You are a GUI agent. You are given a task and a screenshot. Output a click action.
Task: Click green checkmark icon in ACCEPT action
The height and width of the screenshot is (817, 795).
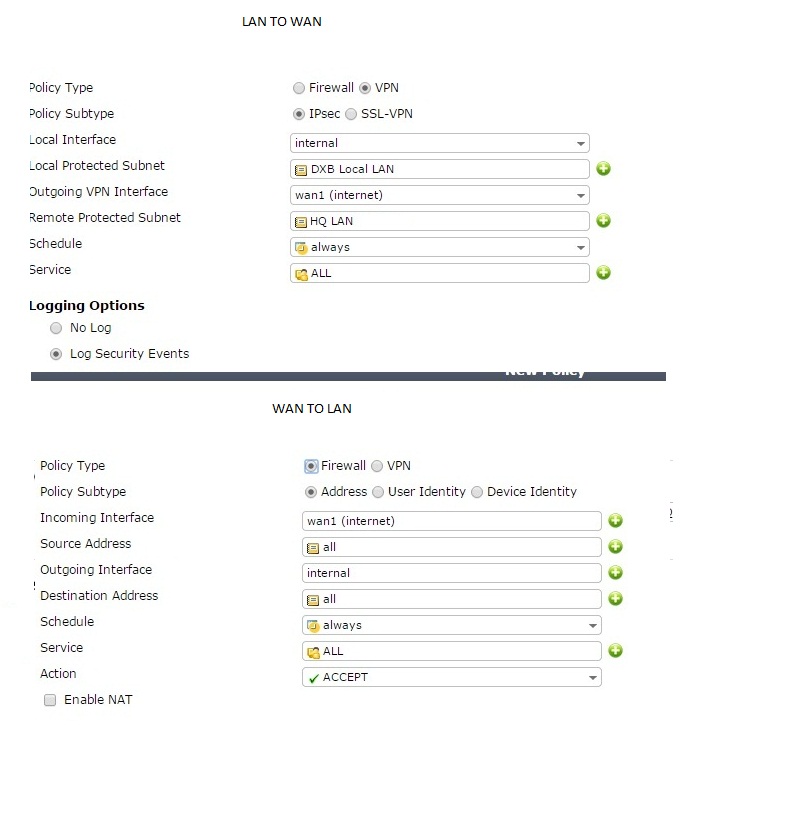tap(314, 678)
